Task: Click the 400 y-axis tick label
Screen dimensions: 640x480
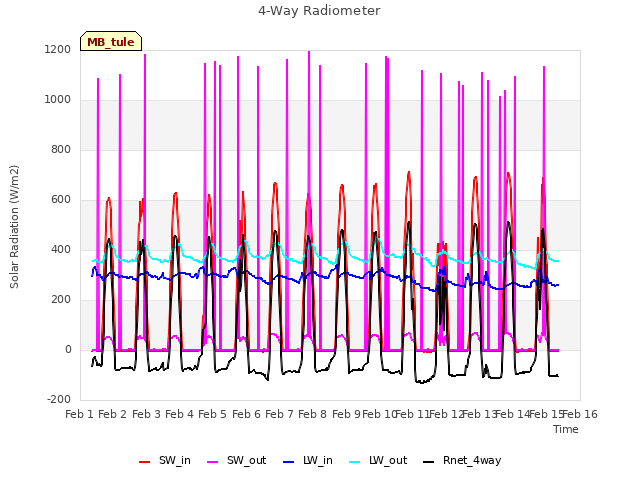Action: (61, 250)
